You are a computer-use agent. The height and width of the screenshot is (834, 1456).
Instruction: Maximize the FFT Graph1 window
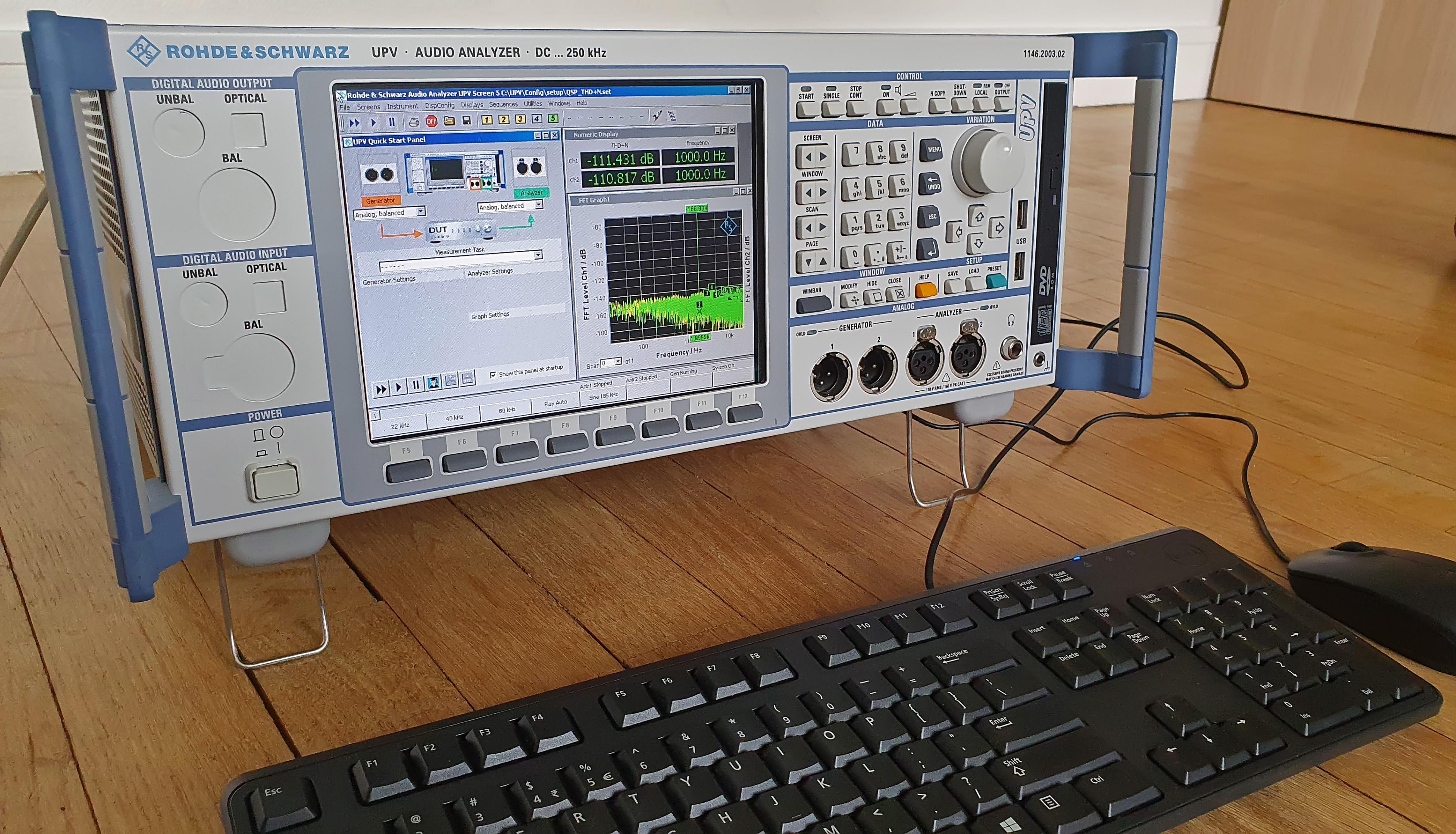coord(743,191)
